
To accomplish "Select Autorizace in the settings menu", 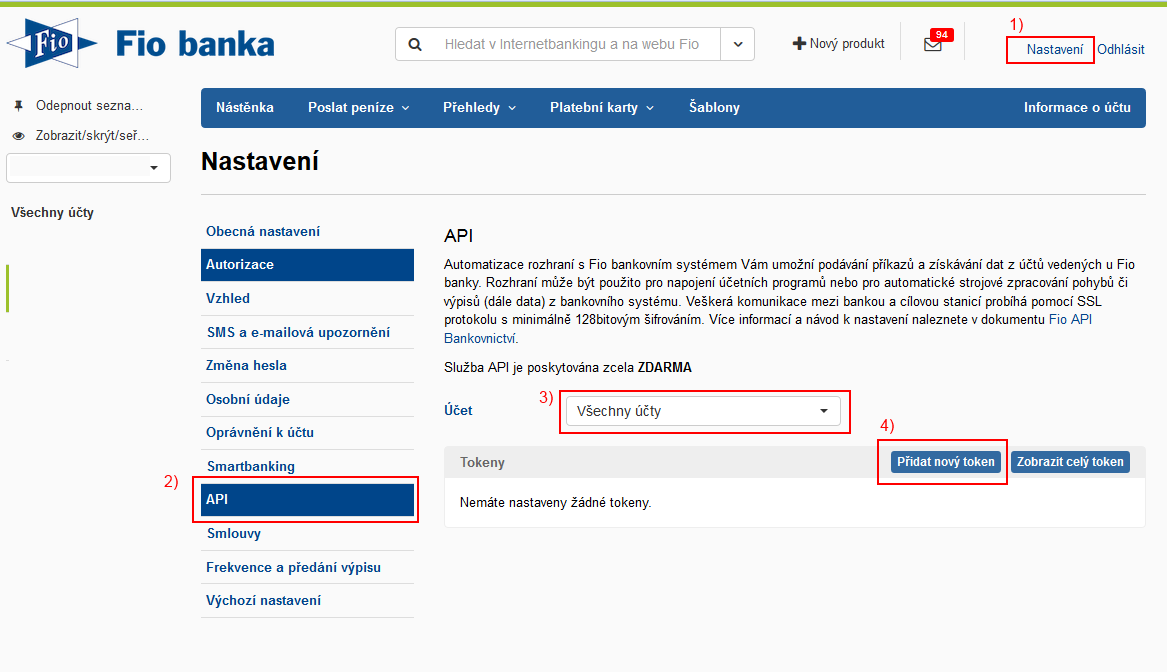I will pyautogui.click(x=307, y=265).
